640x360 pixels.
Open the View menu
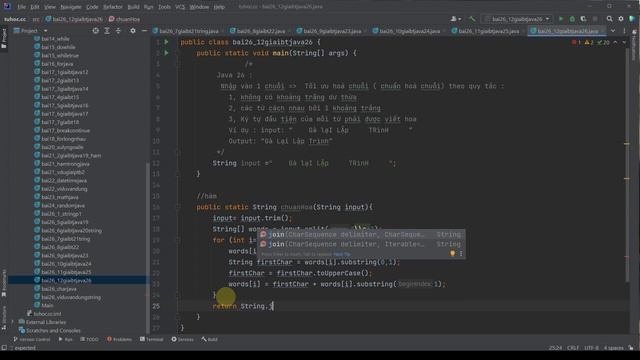(50, 7)
